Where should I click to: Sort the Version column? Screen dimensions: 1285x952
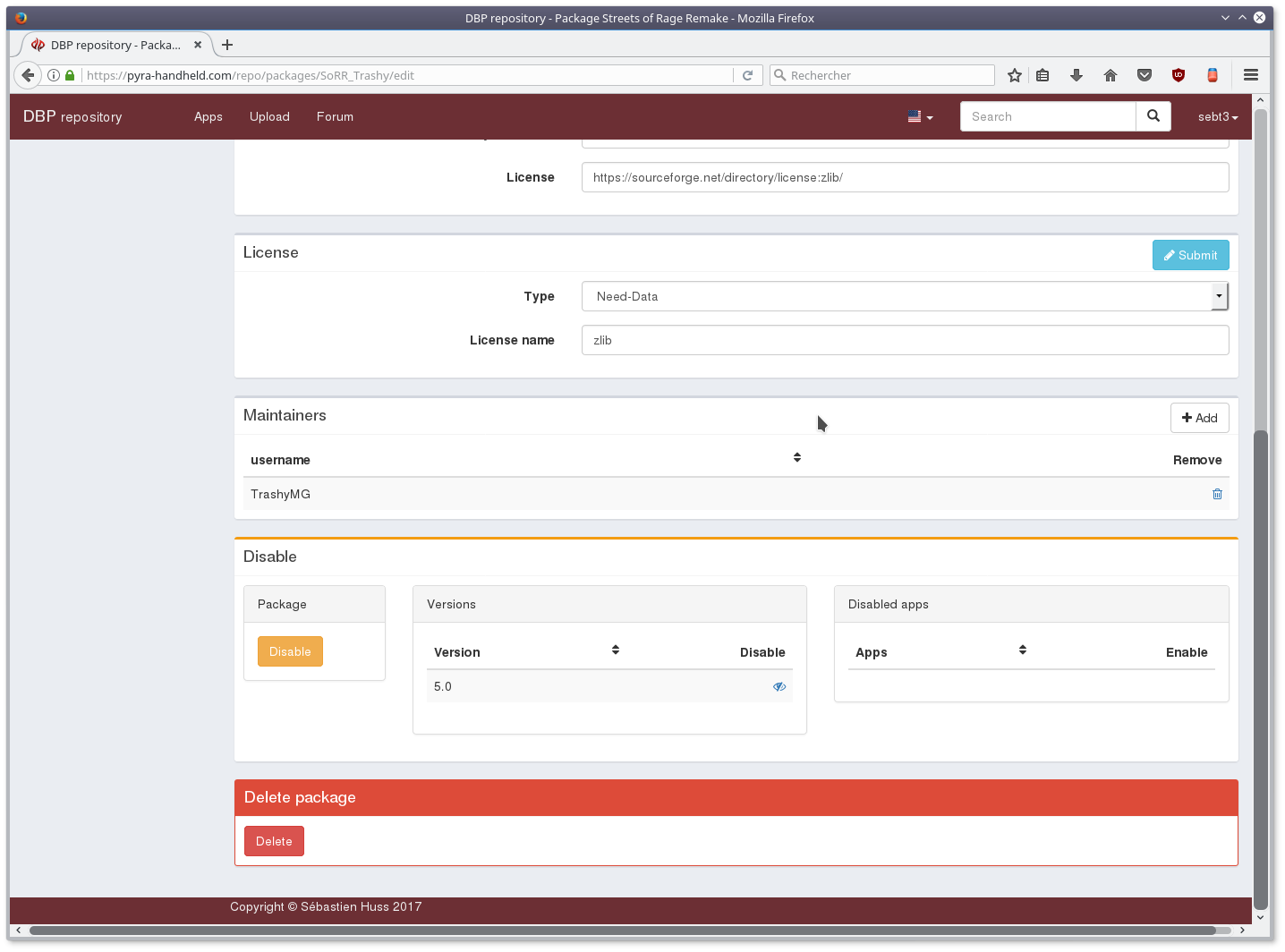616,650
